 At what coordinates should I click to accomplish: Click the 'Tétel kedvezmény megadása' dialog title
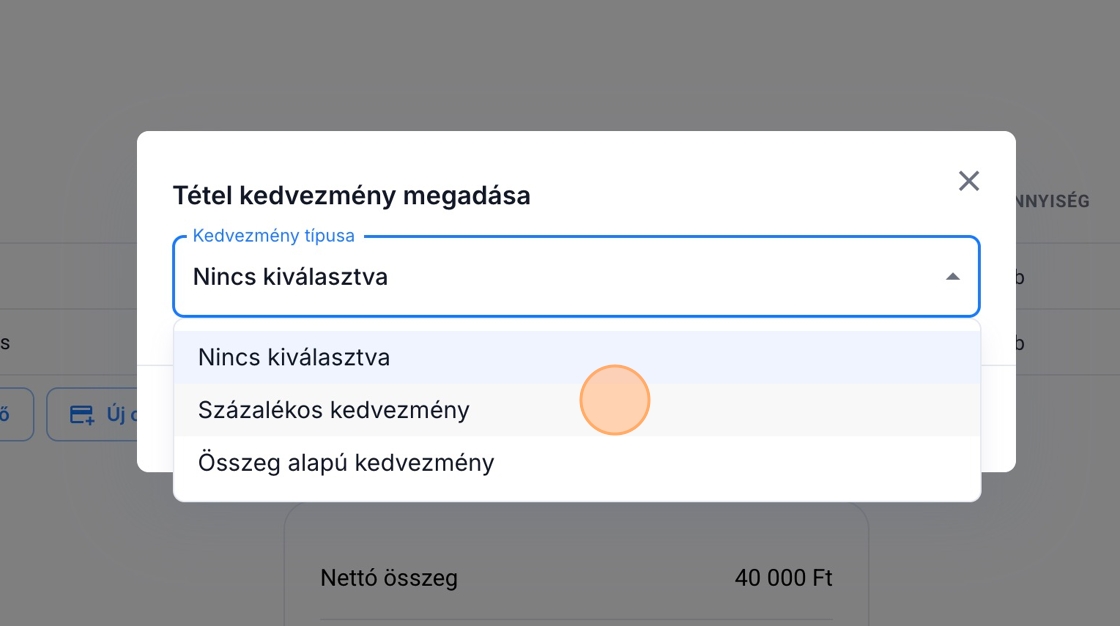click(351, 195)
